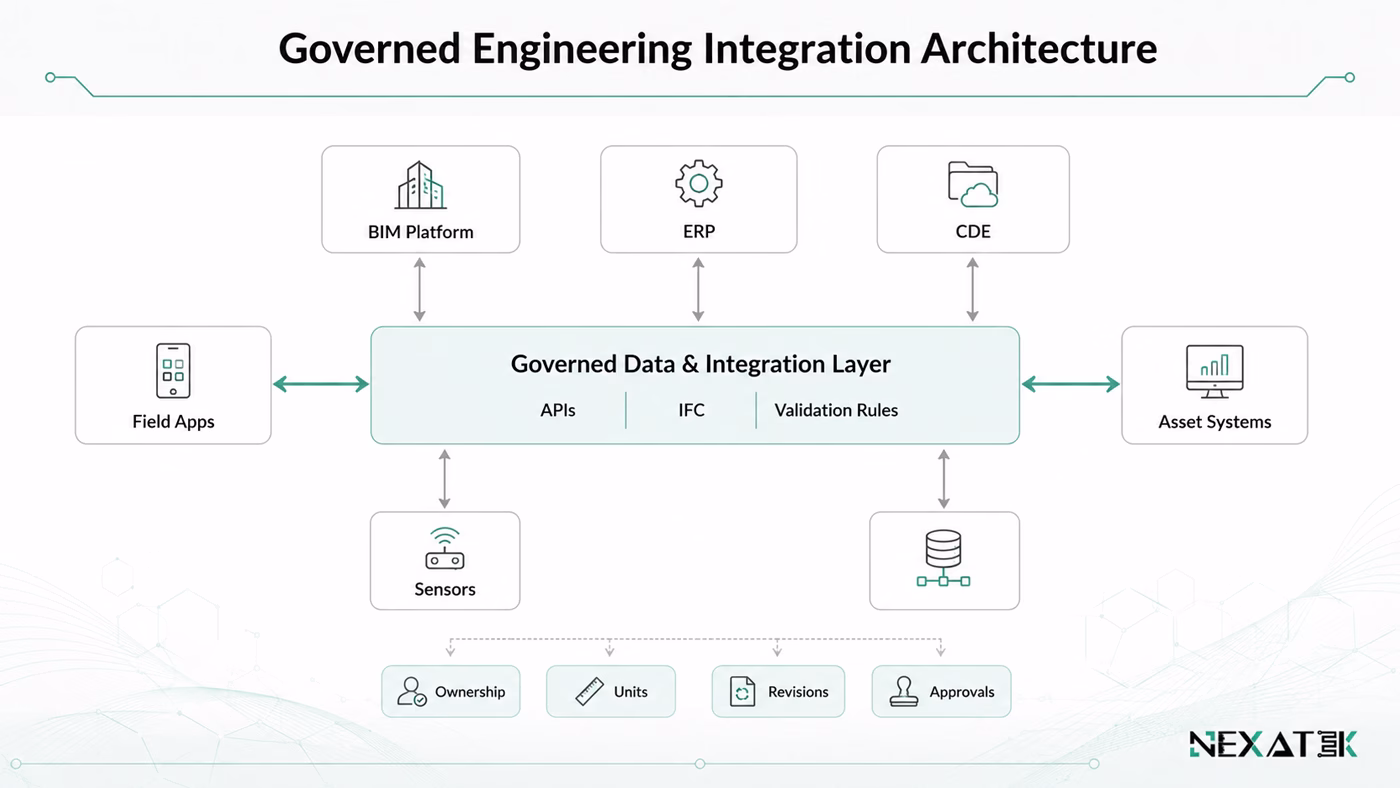Select the Field Apps label
Screen dimensions: 1400x788
tap(173, 422)
